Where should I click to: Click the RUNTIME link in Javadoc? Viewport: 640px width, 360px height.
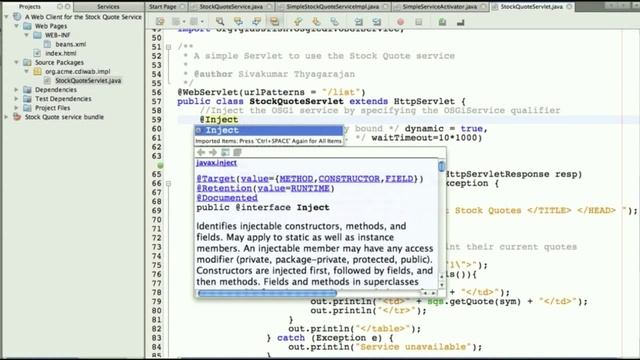click(x=310, y=188)
